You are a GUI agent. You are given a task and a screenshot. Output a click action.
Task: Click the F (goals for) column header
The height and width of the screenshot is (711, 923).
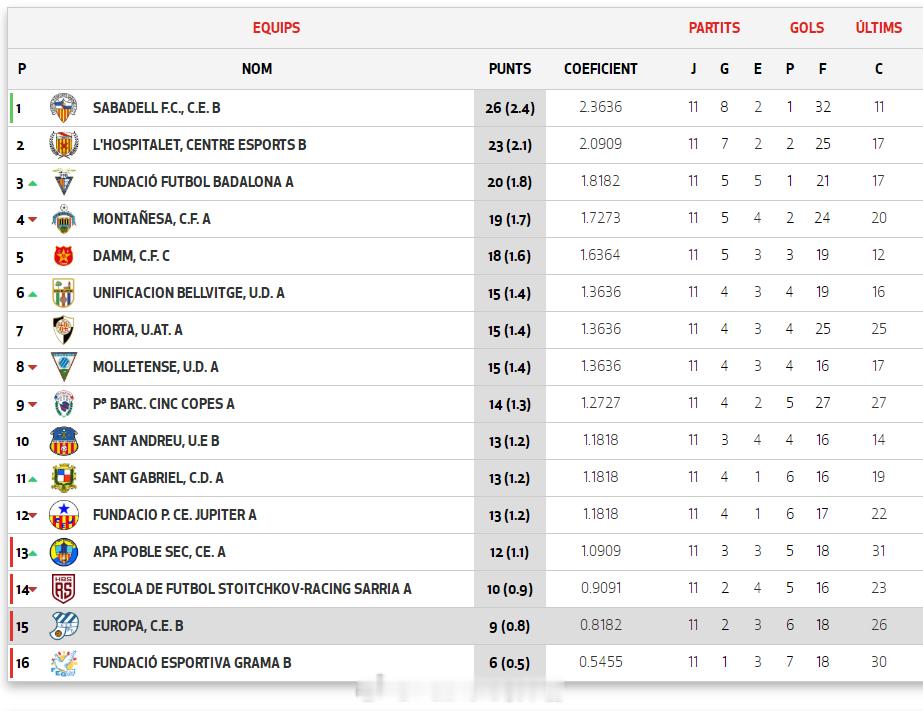(x=822, y=69)
